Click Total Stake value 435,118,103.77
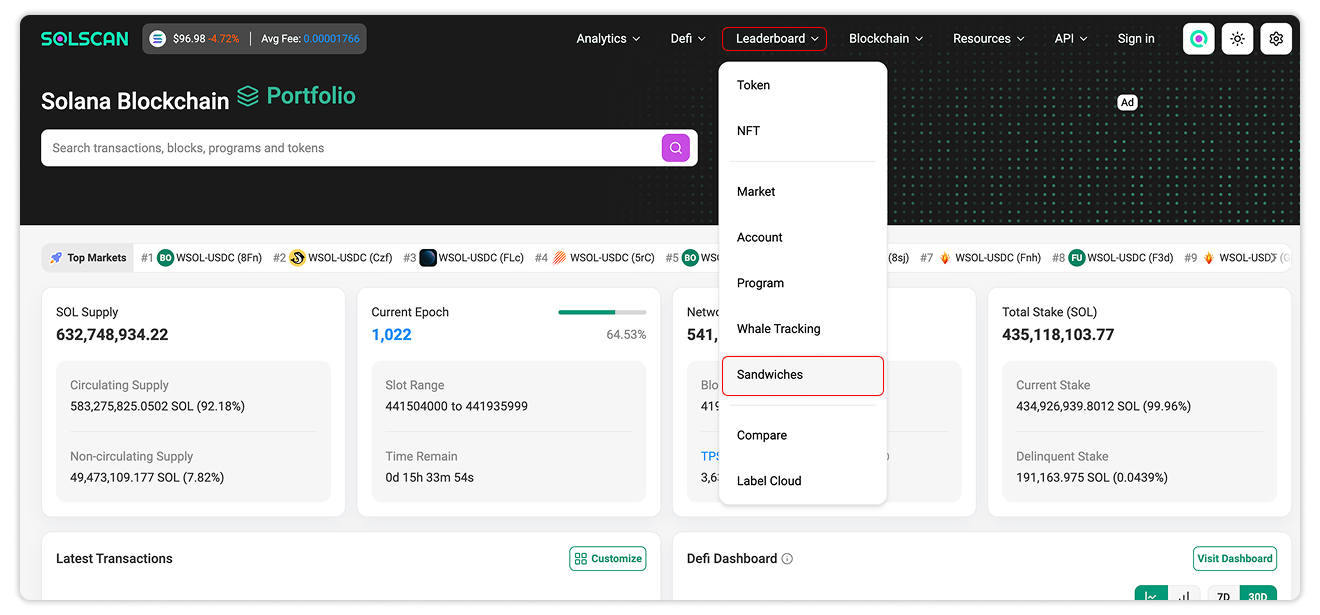The height and width of the screenshot is (615, 1320). (x=1058, y=335)
